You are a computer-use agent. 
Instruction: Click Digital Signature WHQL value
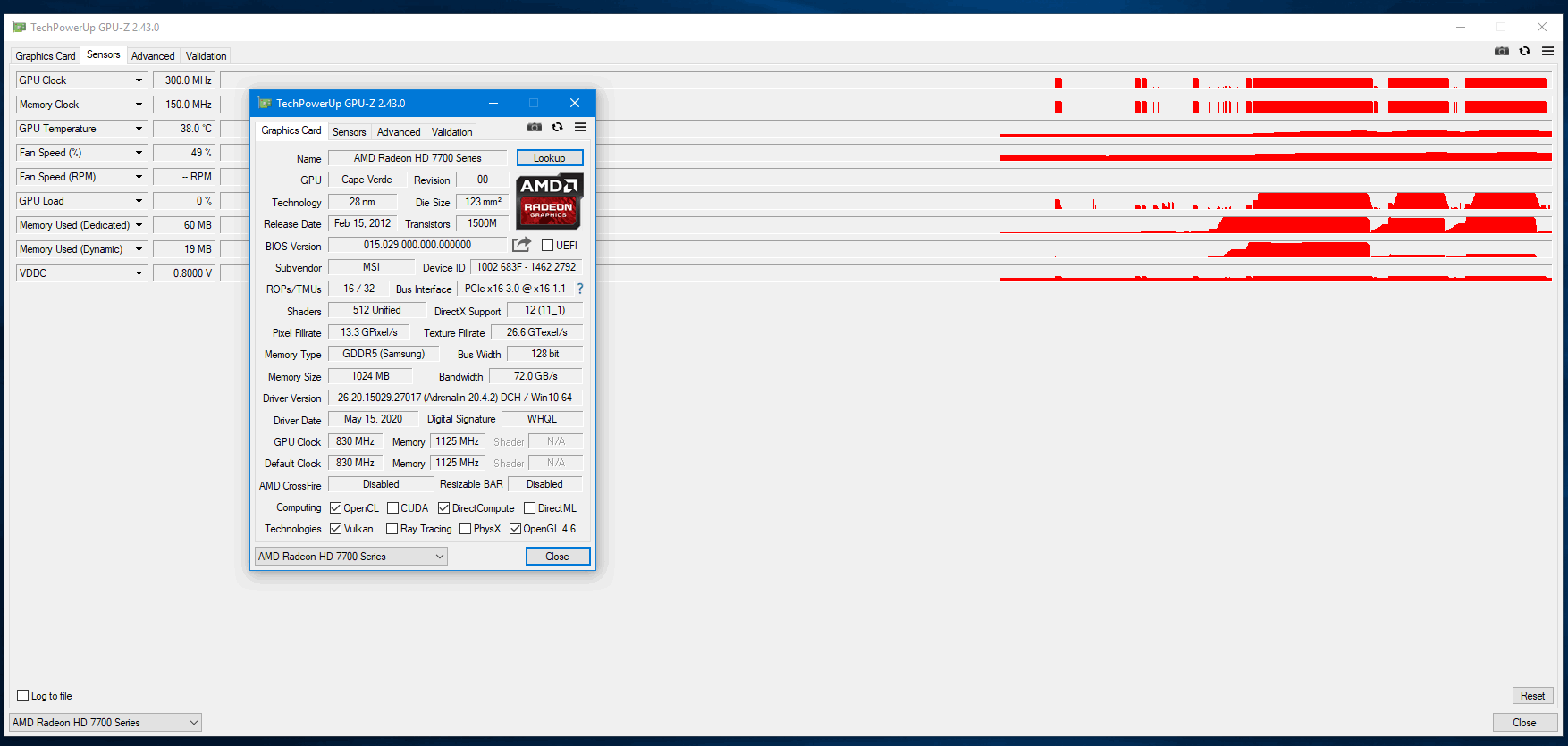[x=542, y=418]
